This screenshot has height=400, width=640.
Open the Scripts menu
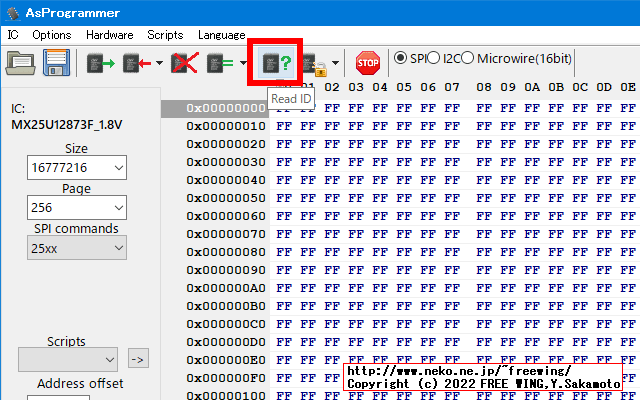pos(165,35)
